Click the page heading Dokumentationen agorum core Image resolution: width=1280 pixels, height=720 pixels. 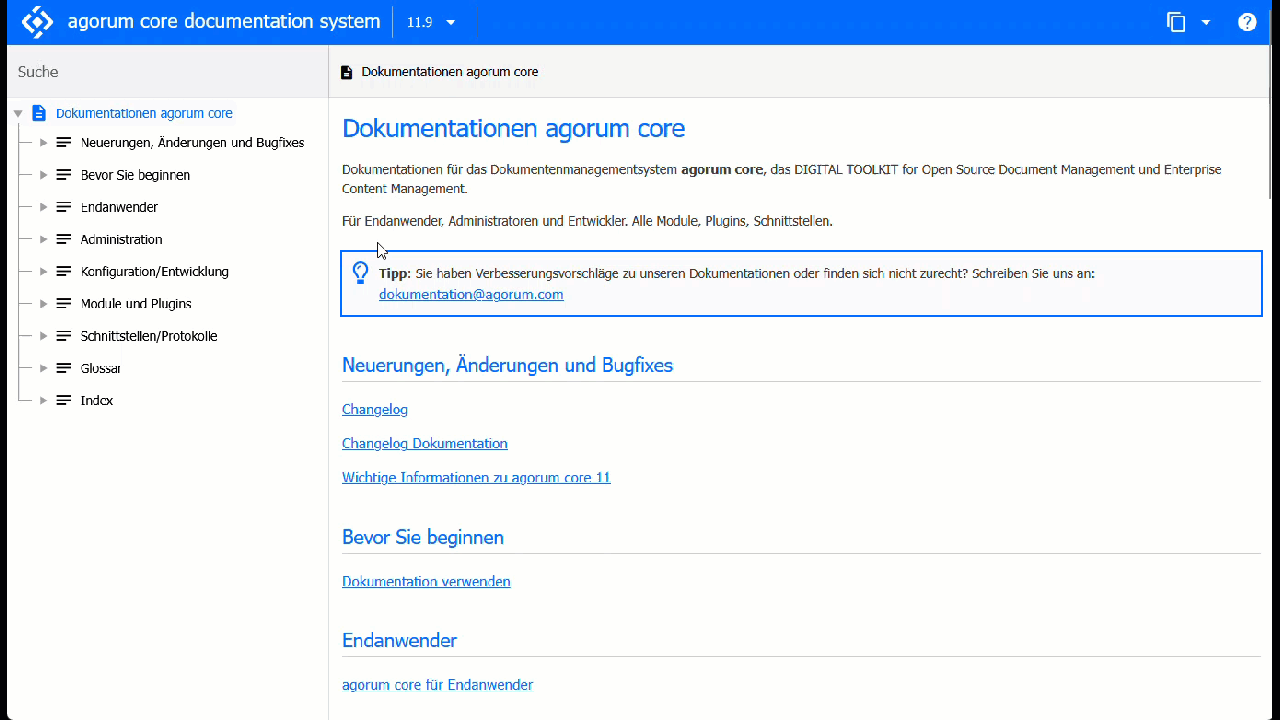(x=513, y=129)
